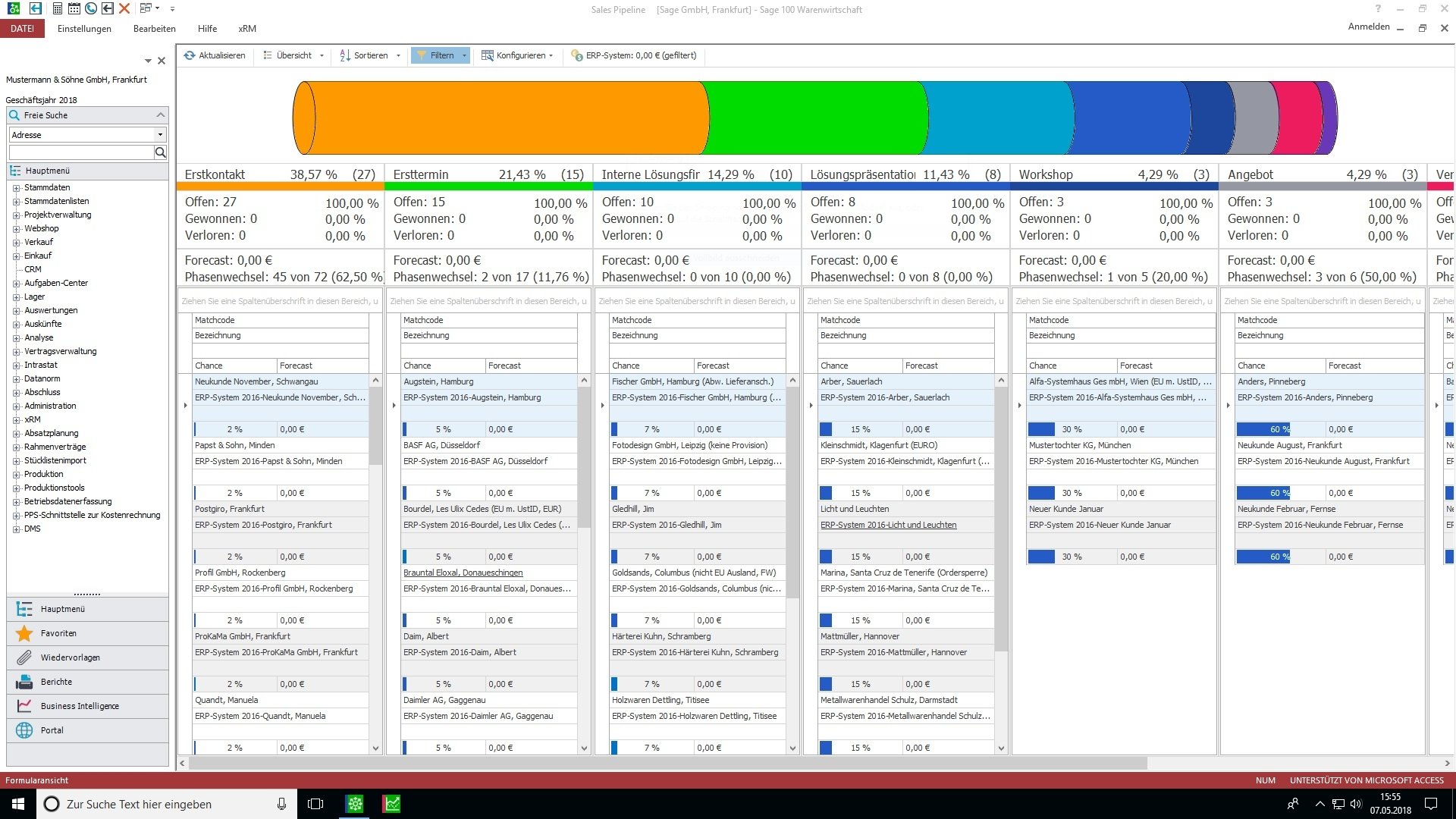Click the Portal globe icon
This screenshot has width=1456, height=819.
point(24,730)
